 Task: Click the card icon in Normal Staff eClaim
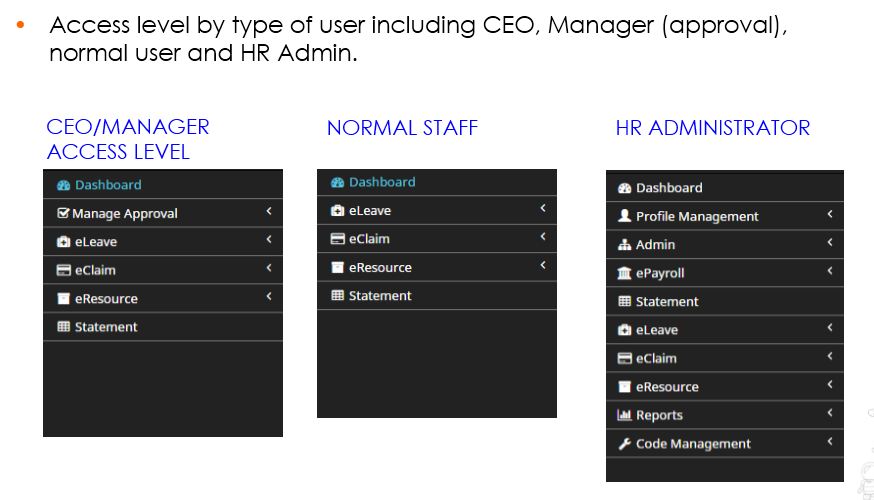(338, 239)
